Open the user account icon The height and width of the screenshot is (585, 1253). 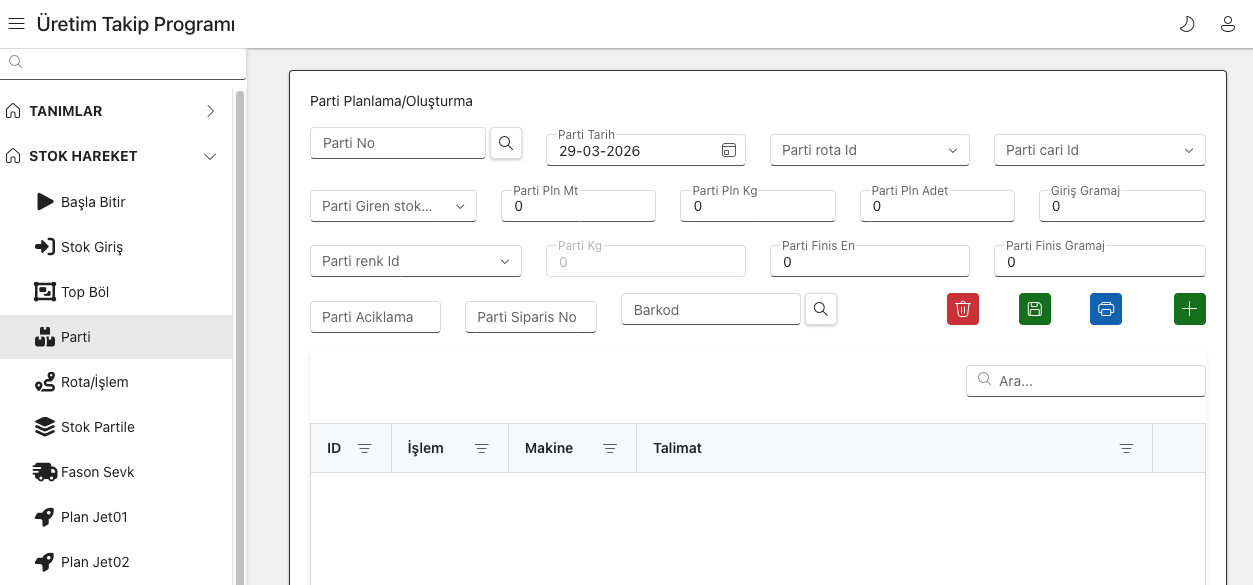pos(1227,23)
